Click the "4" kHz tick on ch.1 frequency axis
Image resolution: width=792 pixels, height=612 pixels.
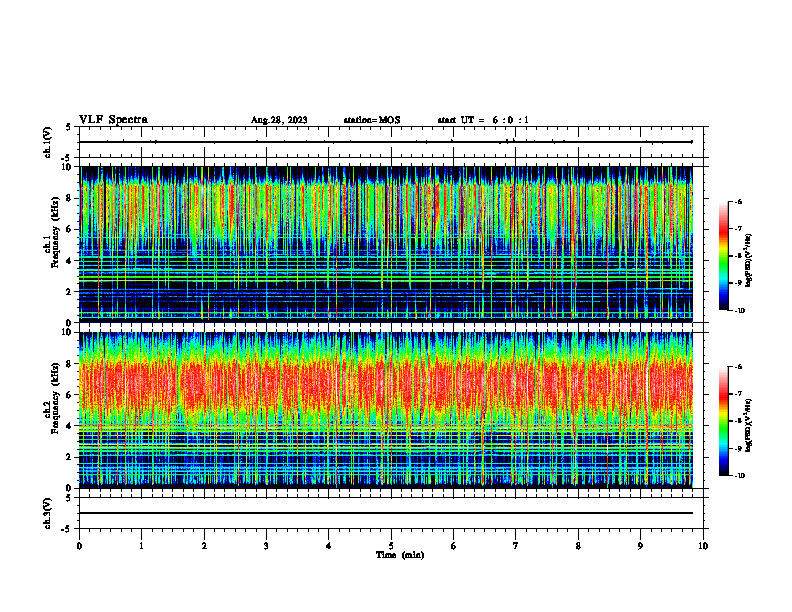pyautogui.click(x=70, y=261)
